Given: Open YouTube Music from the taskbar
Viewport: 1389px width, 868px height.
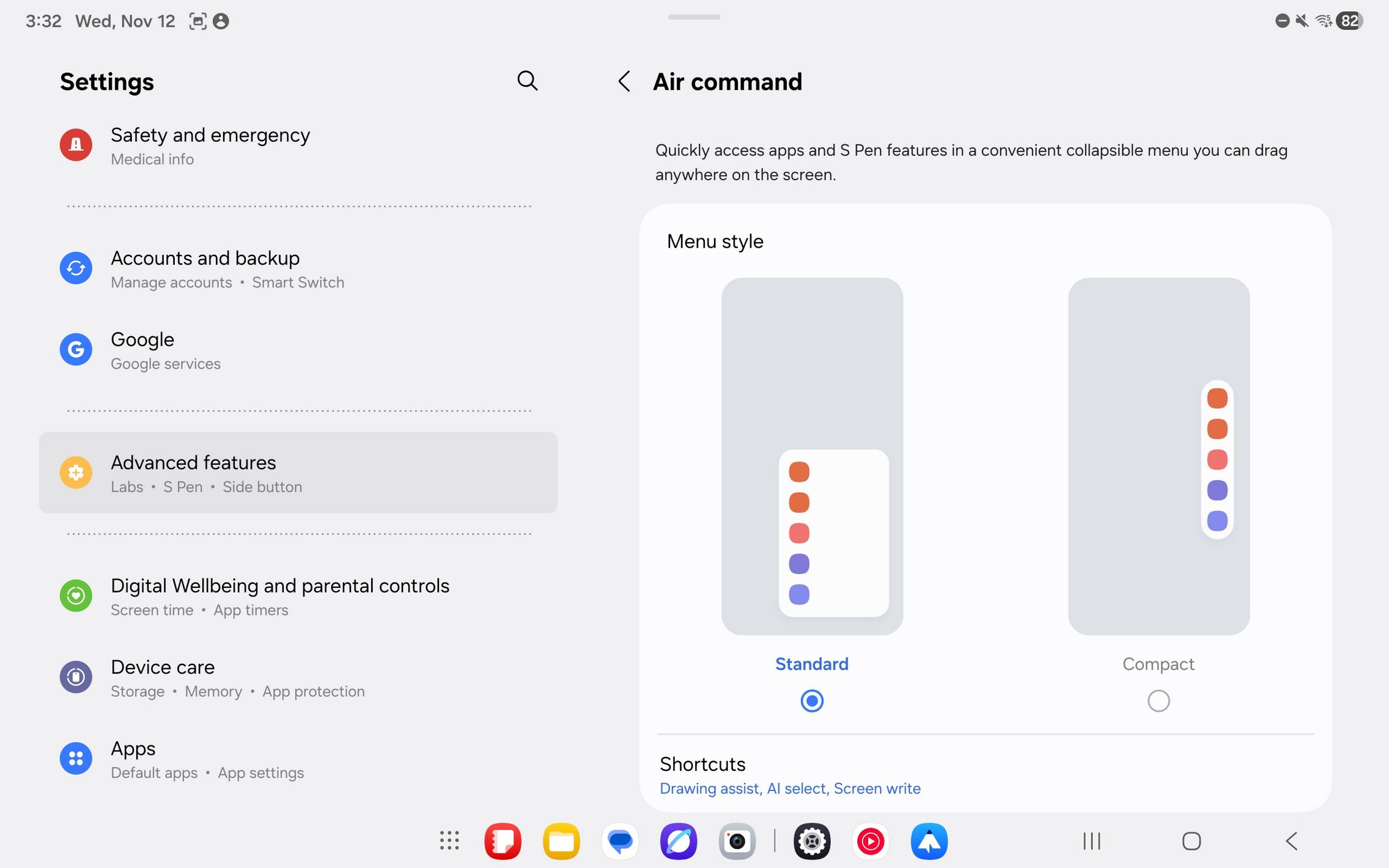Looking at the screenshot, I should pyautogui.click(x=871, y=842).
